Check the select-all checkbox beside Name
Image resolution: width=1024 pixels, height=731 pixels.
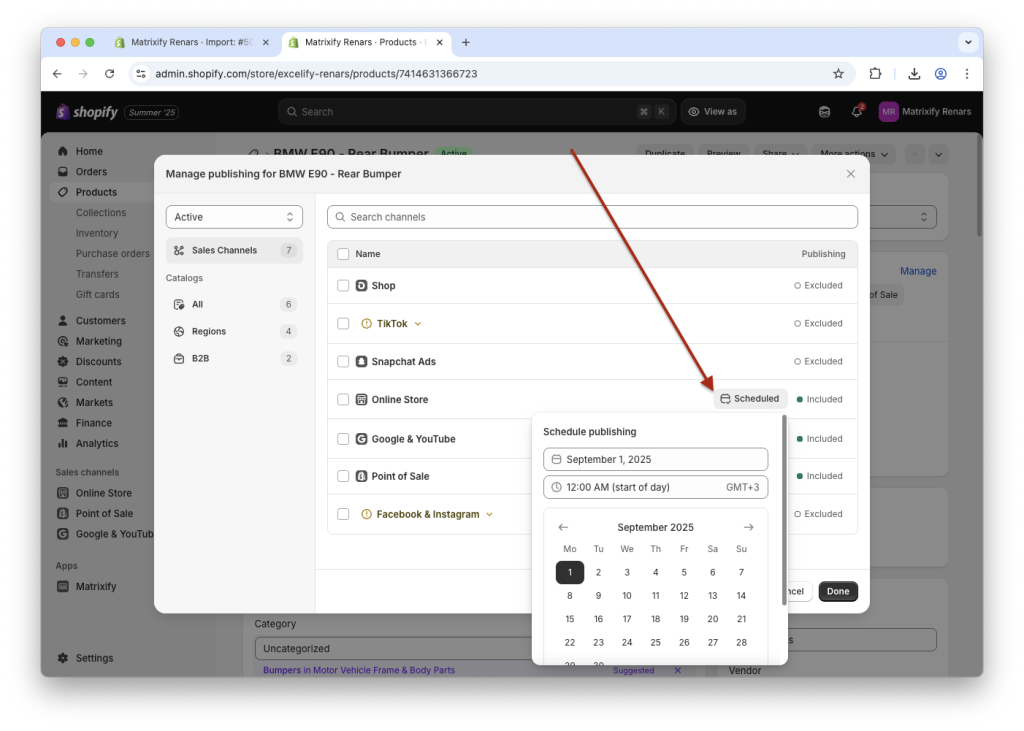tap(344, 253)
